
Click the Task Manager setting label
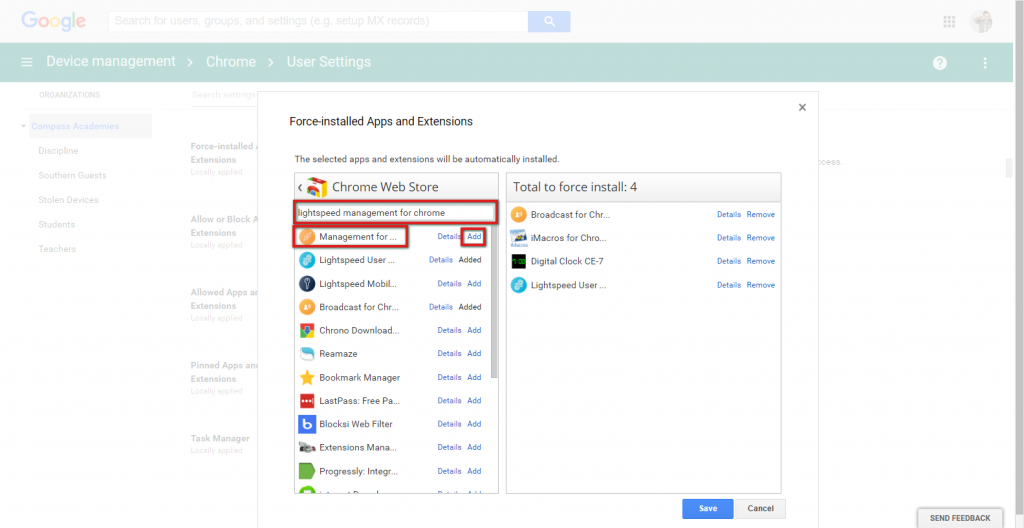tap(220, 438)
